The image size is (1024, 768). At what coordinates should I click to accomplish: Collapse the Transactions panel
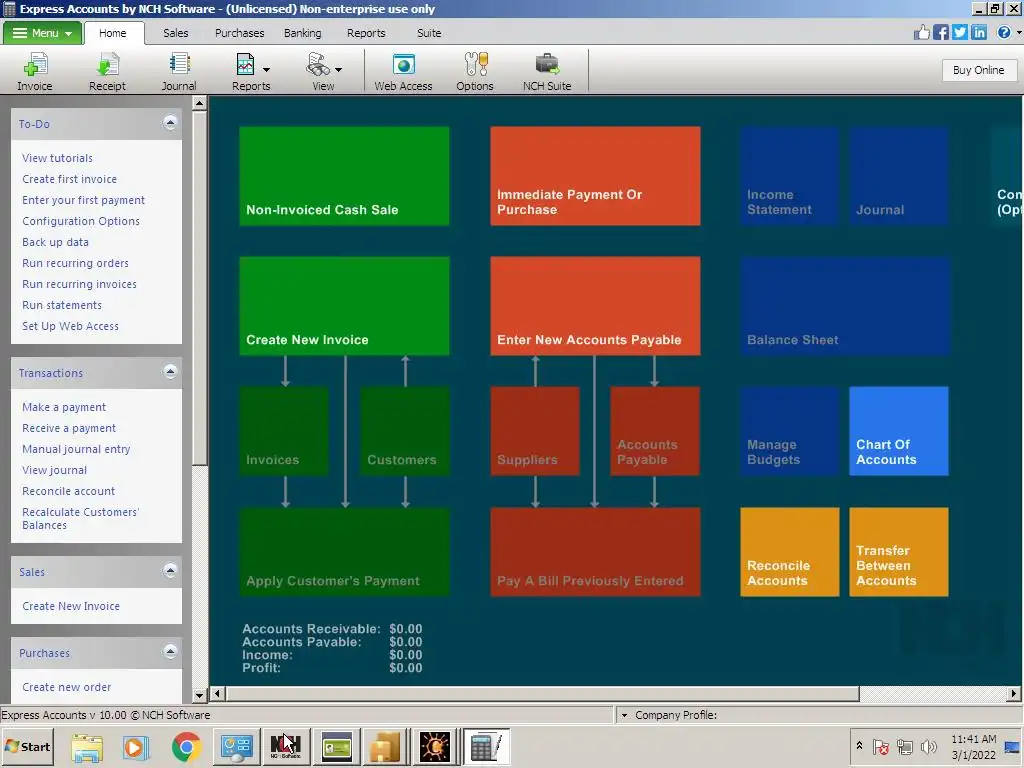pyautogui.click(x=170, y=372)
